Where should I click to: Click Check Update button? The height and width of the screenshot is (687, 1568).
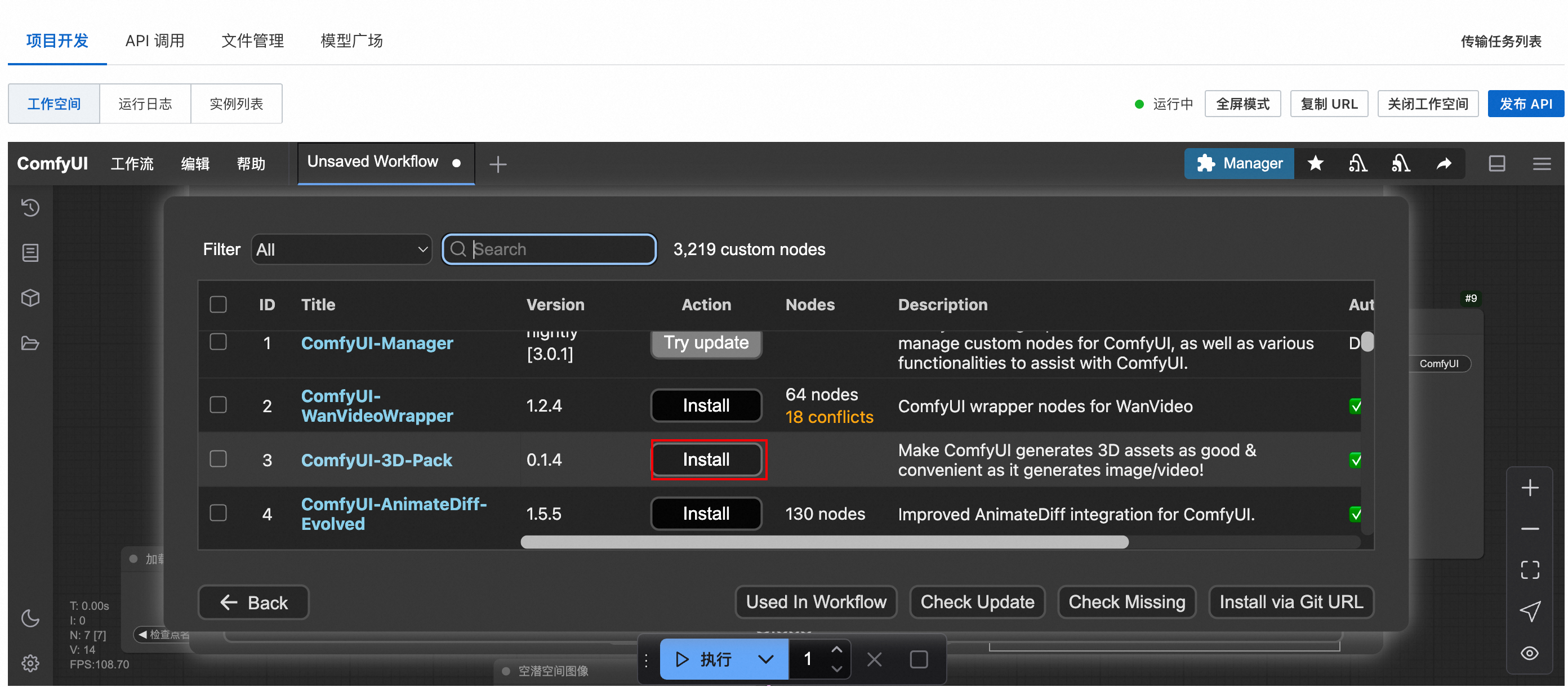tap(977, 603)
